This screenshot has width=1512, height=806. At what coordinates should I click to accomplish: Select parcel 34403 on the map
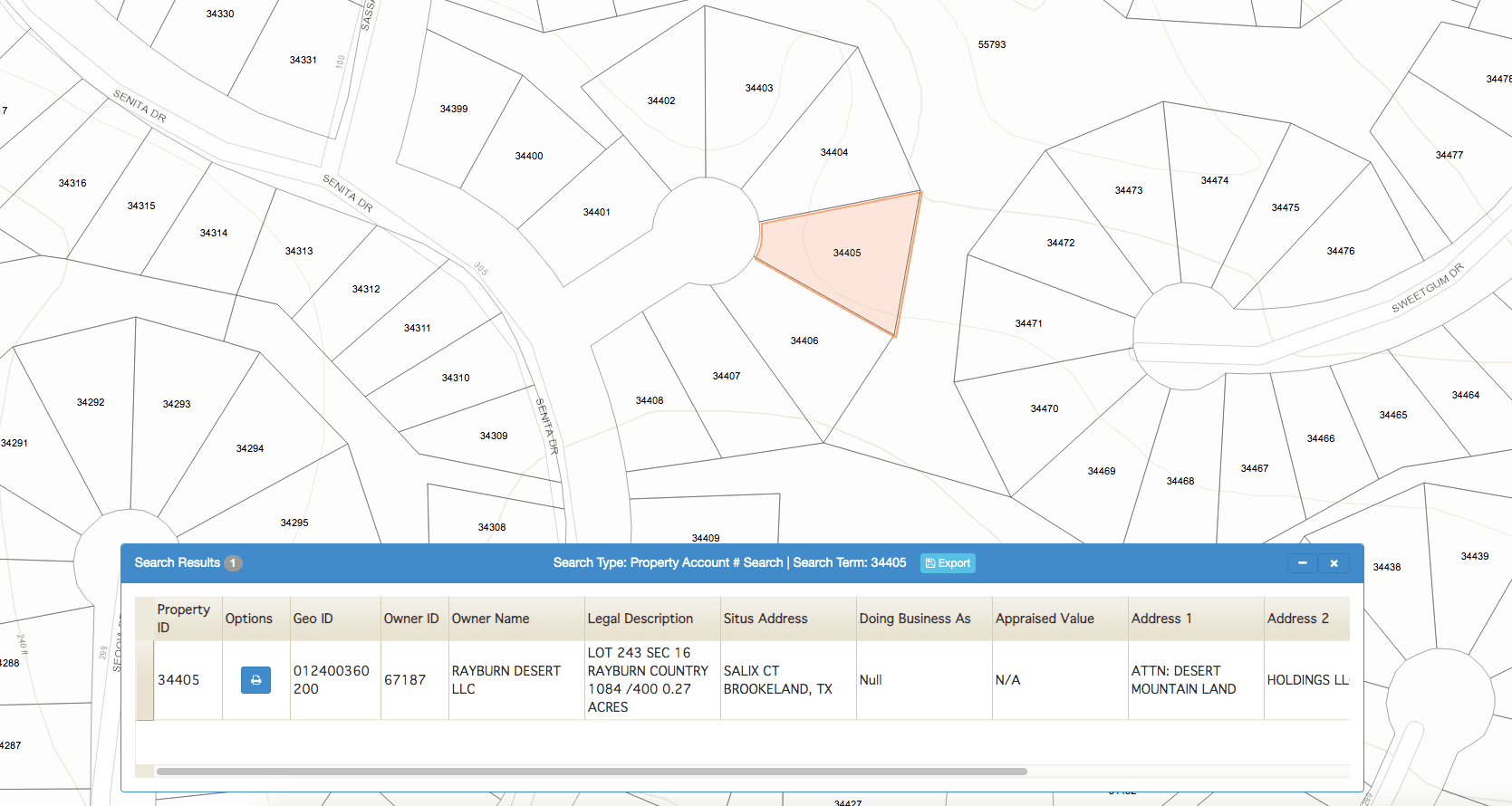759,88
